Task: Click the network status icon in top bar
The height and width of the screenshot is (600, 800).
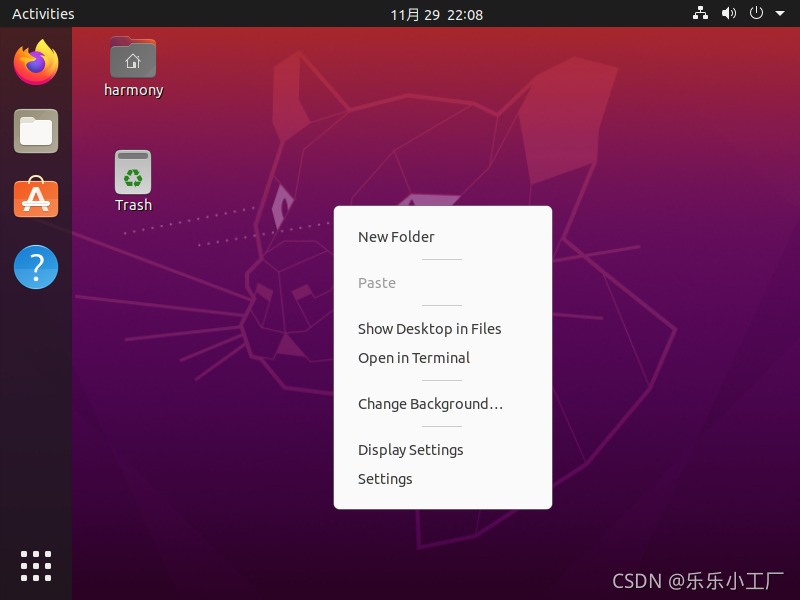Action: [x=700, y=13]
